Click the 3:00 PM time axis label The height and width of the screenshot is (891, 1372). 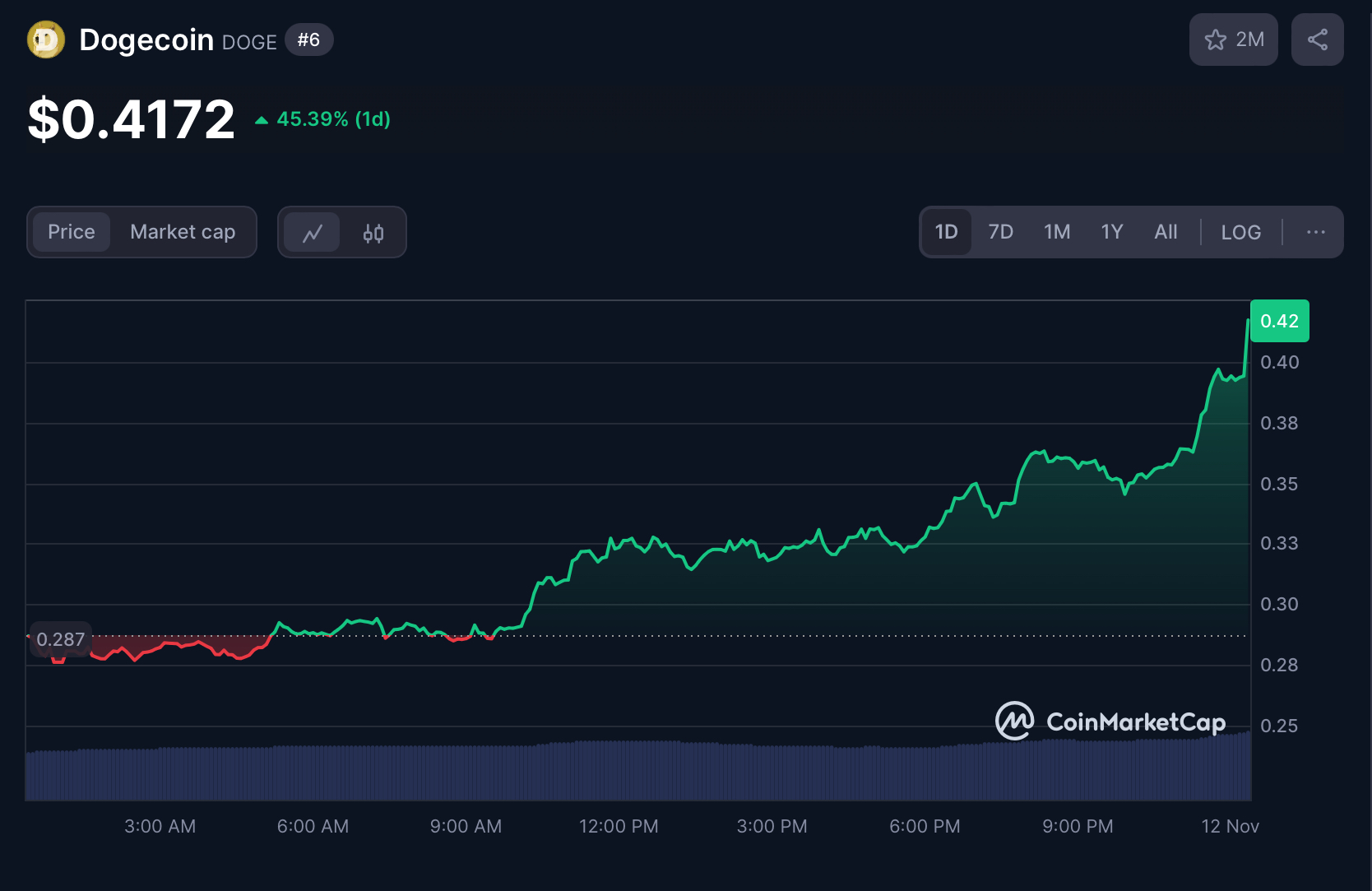click(772, 826)
